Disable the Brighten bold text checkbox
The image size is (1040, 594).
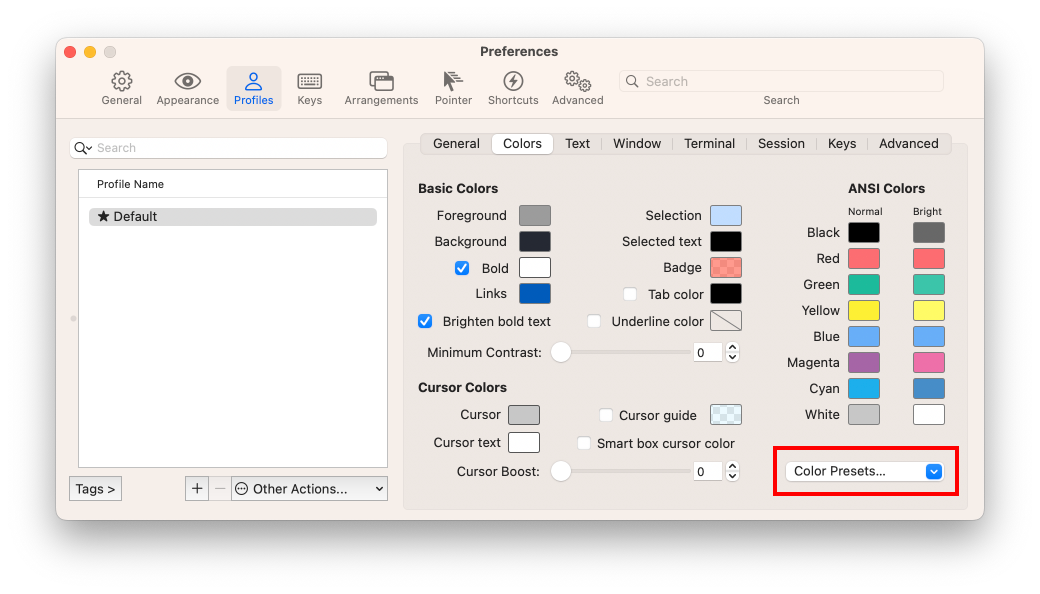(x=425, y=321)
